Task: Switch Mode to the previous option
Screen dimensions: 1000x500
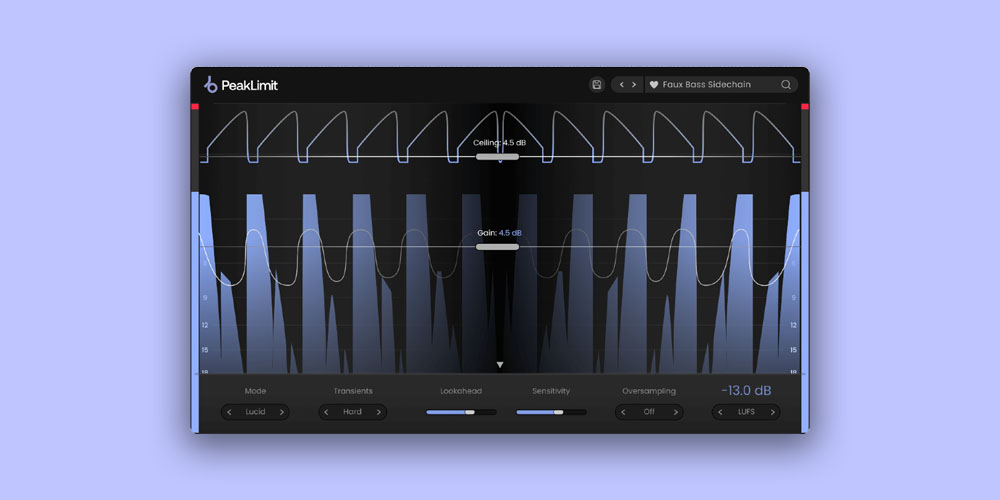Action: [x=229, y=412]
